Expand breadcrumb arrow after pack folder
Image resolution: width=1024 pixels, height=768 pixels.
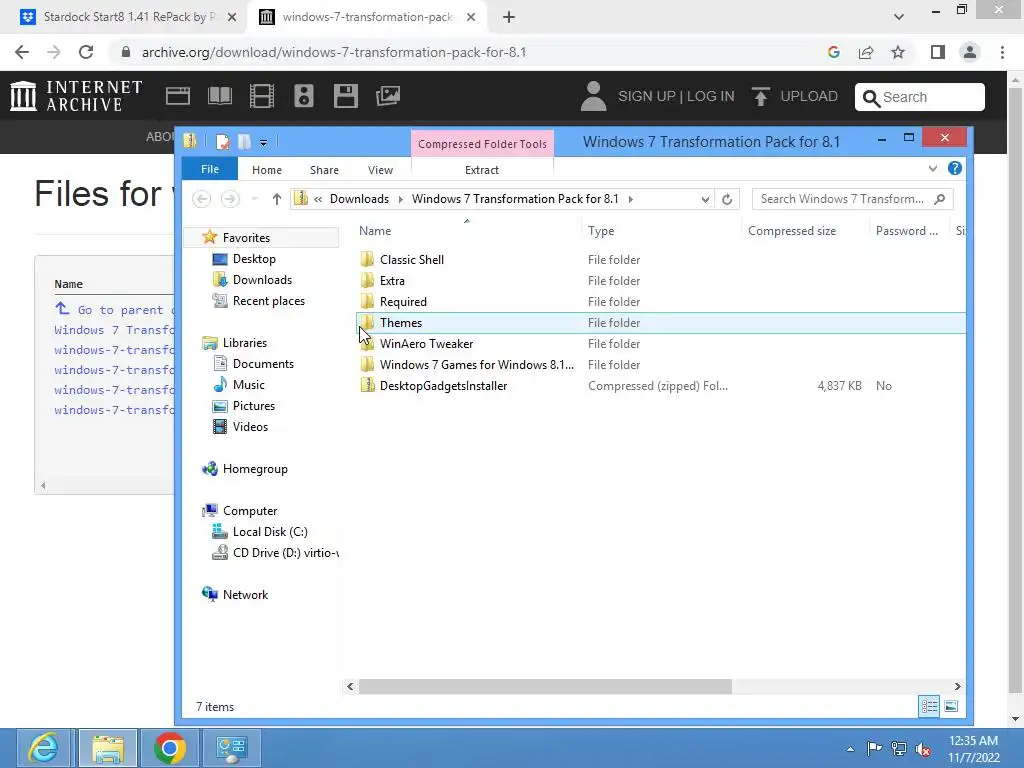click(x=630, y=199)
